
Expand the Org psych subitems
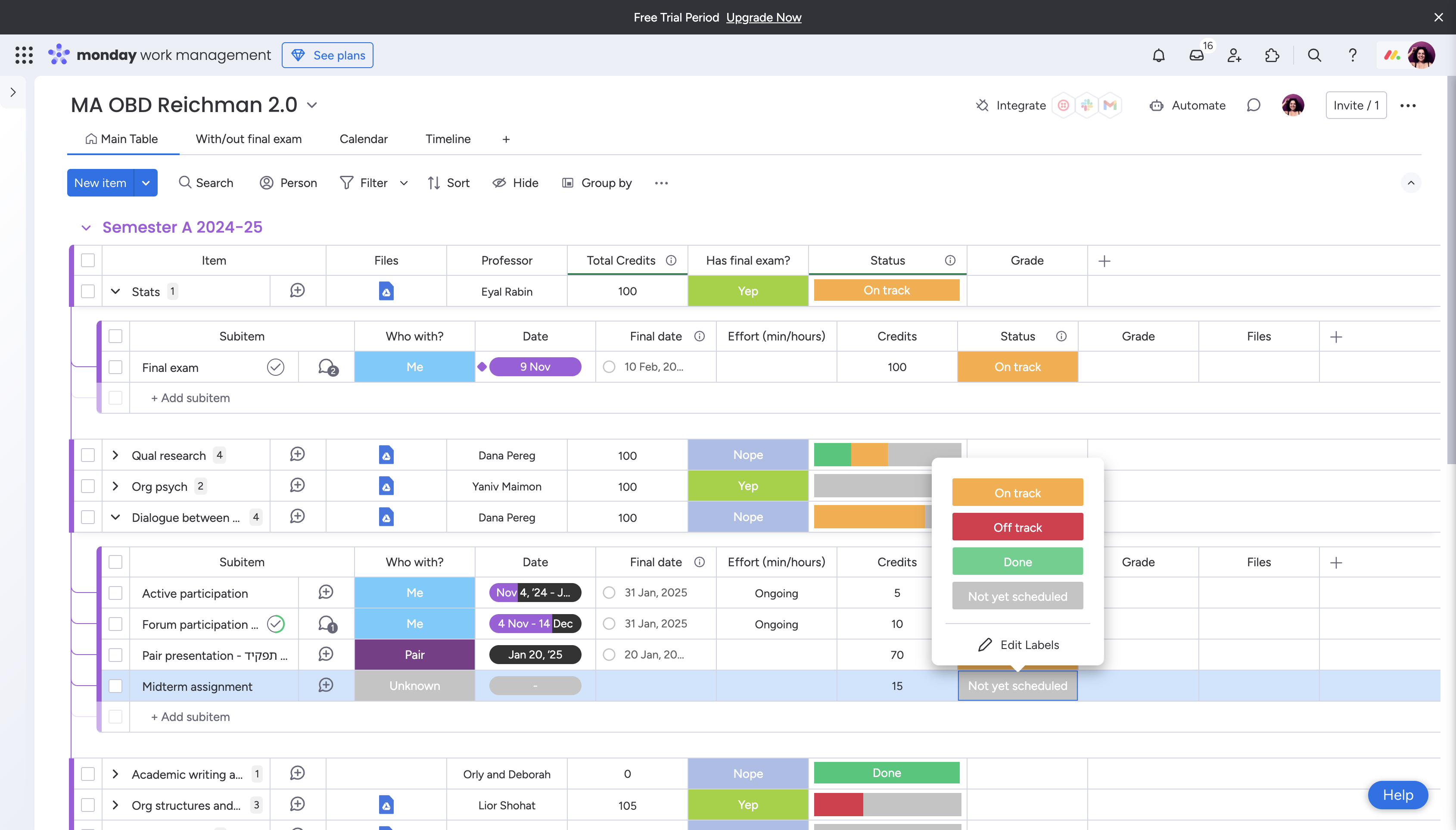[x=115, y=486]
